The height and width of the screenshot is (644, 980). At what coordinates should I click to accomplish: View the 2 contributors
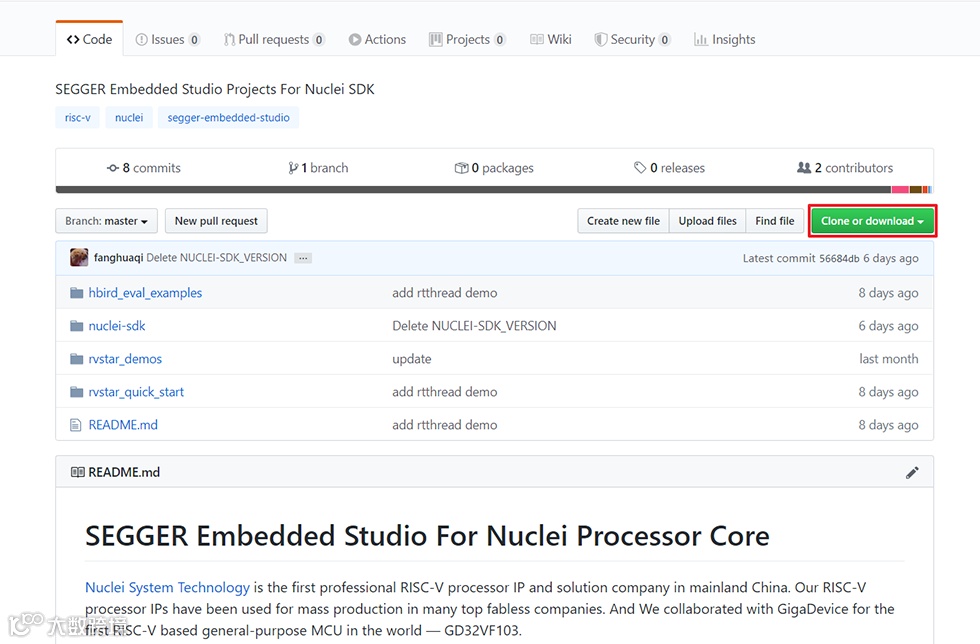(845, 168)
